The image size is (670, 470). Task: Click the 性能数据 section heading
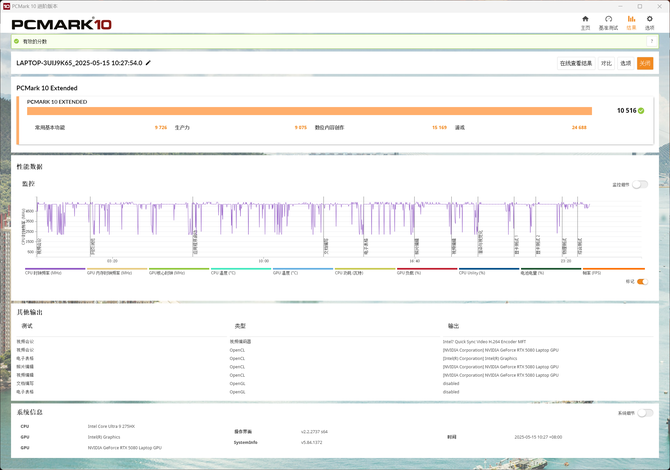[x=29, y=167]
